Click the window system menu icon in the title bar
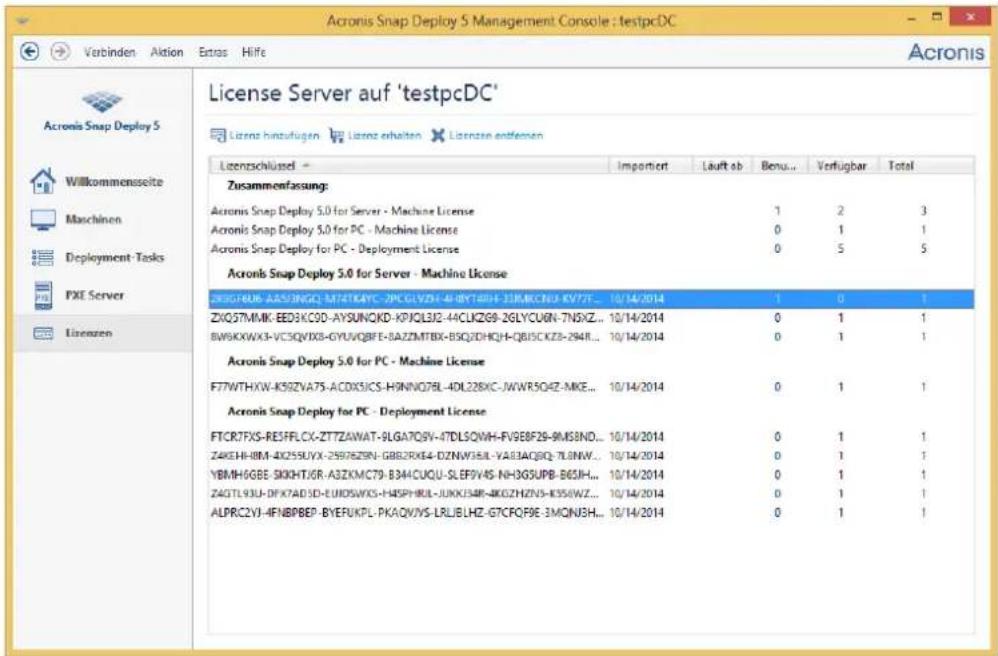 [x=24, y=20]
